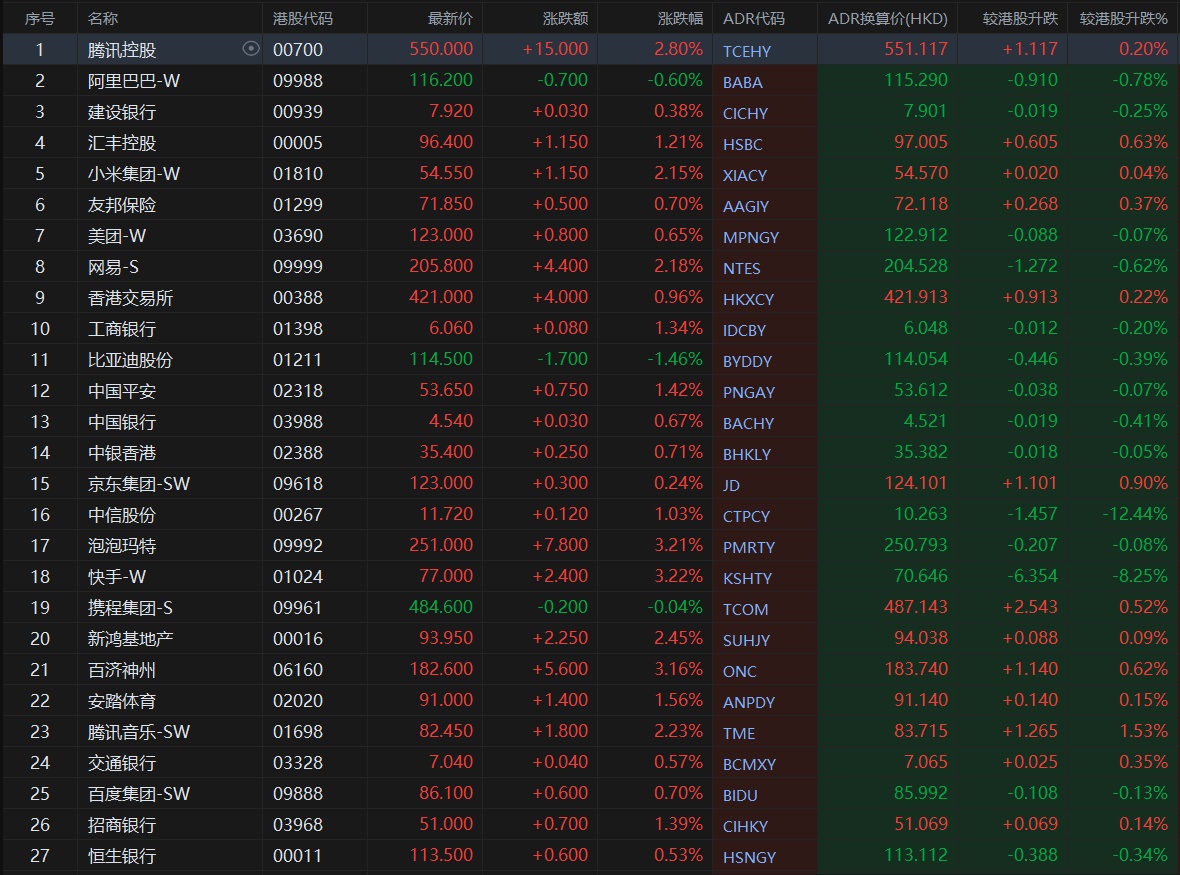Select the 招商银行 row
The image size is (1180, 875).
point(122,824)
